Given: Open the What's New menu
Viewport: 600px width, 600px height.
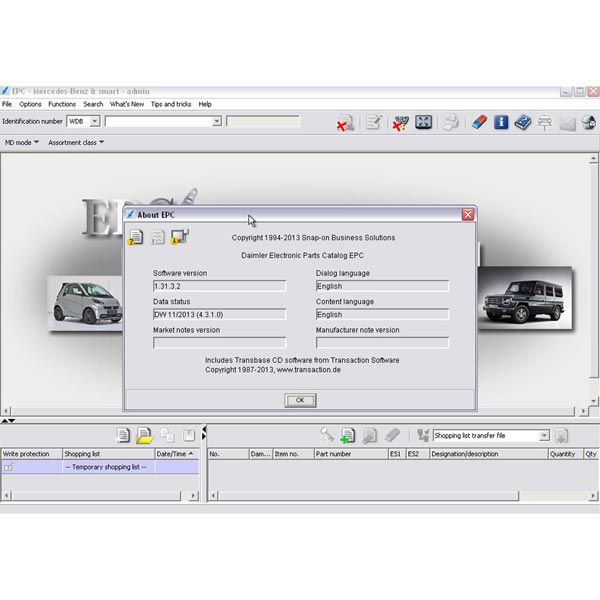Looking at the screenshot, I should 127,104.
